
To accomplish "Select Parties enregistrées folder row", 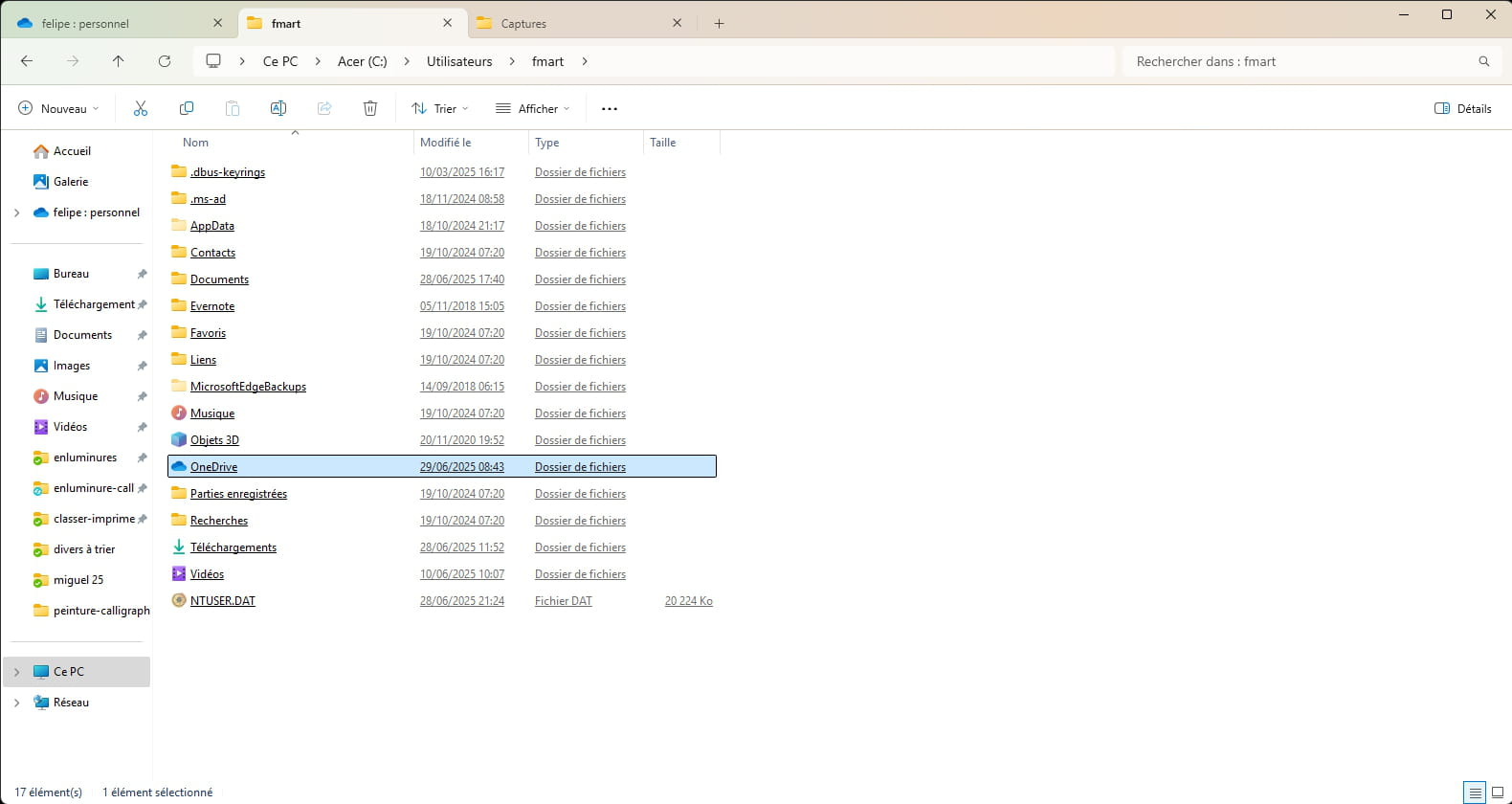I will 442,493.
